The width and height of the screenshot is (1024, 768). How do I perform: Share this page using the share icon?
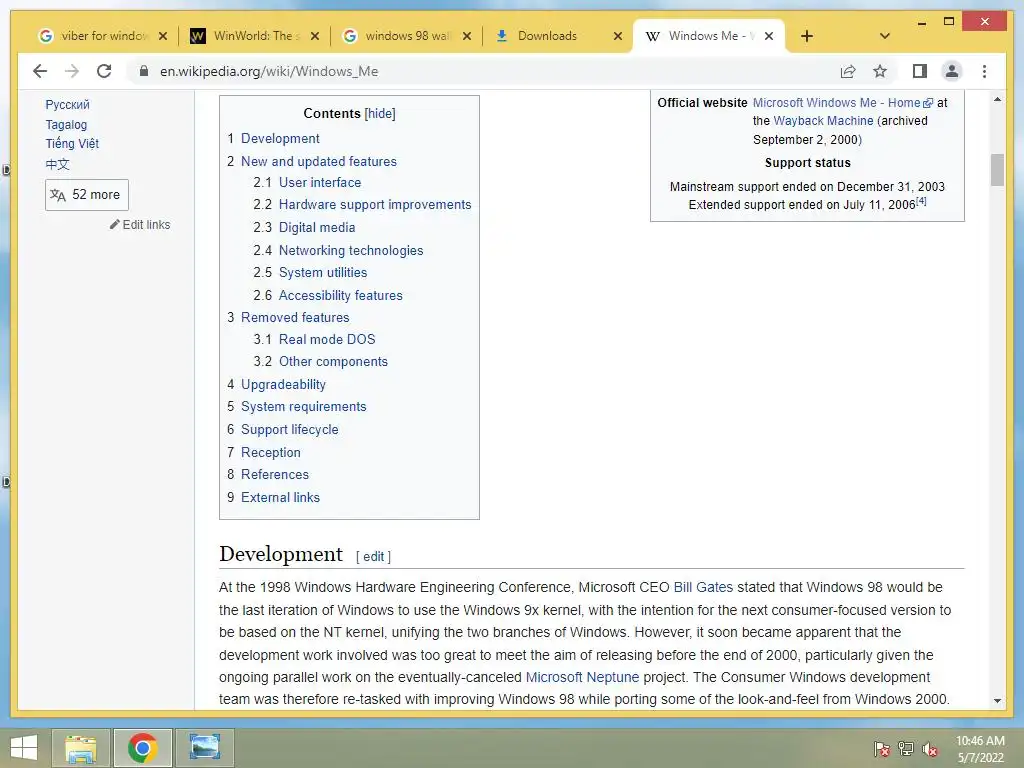[848, 71]
